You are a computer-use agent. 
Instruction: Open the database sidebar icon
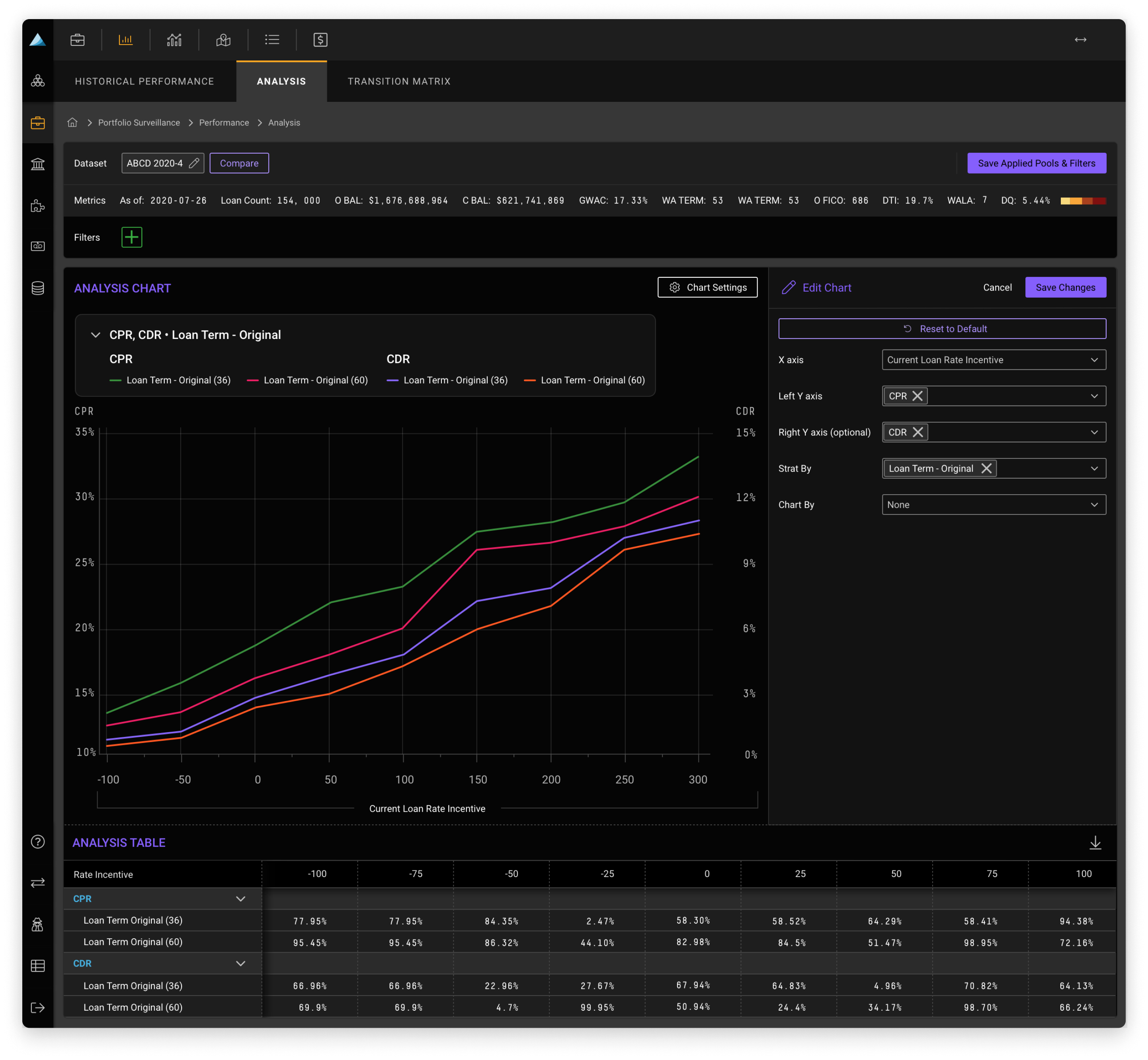[x=38, y=288]
